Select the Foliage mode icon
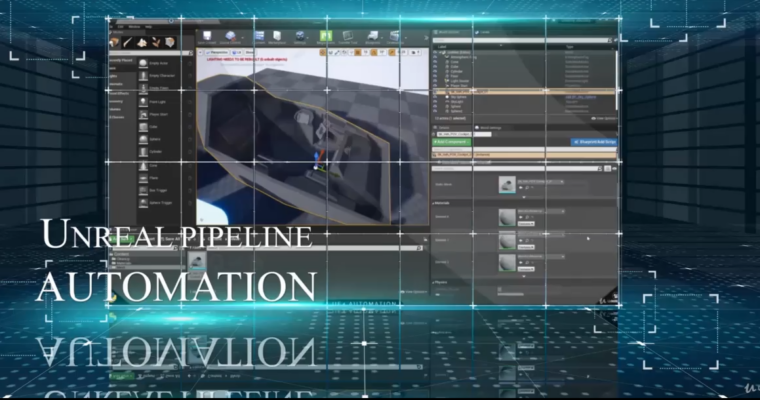The image size is (760, 400). pos(156,43)
